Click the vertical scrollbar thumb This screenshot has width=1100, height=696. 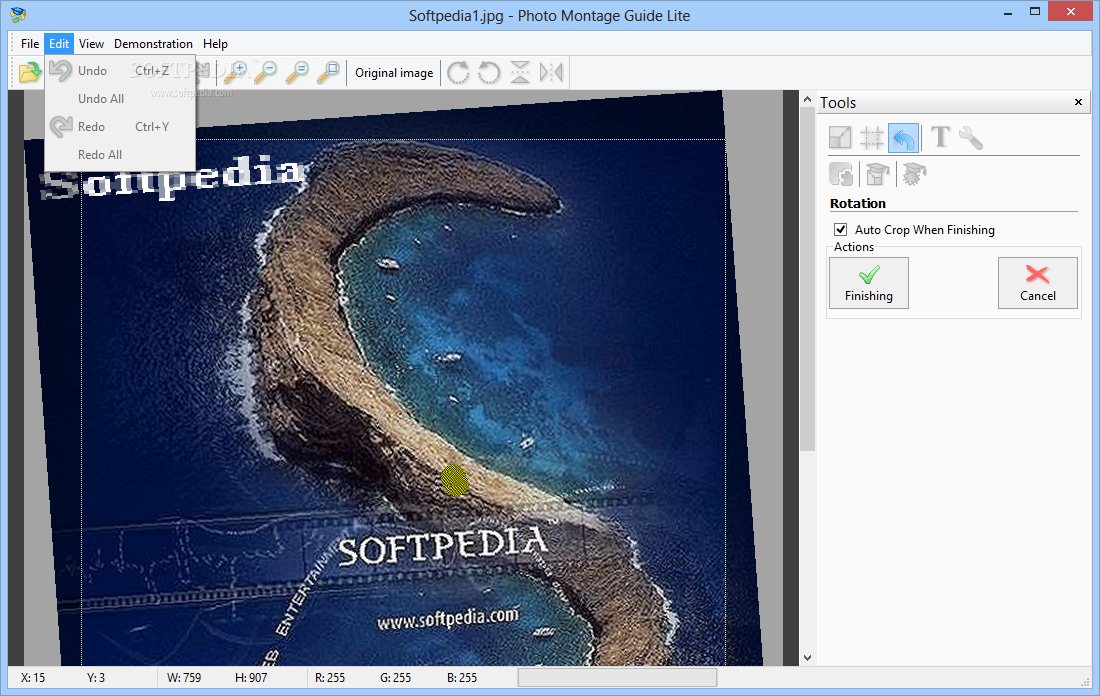point(807,279)
